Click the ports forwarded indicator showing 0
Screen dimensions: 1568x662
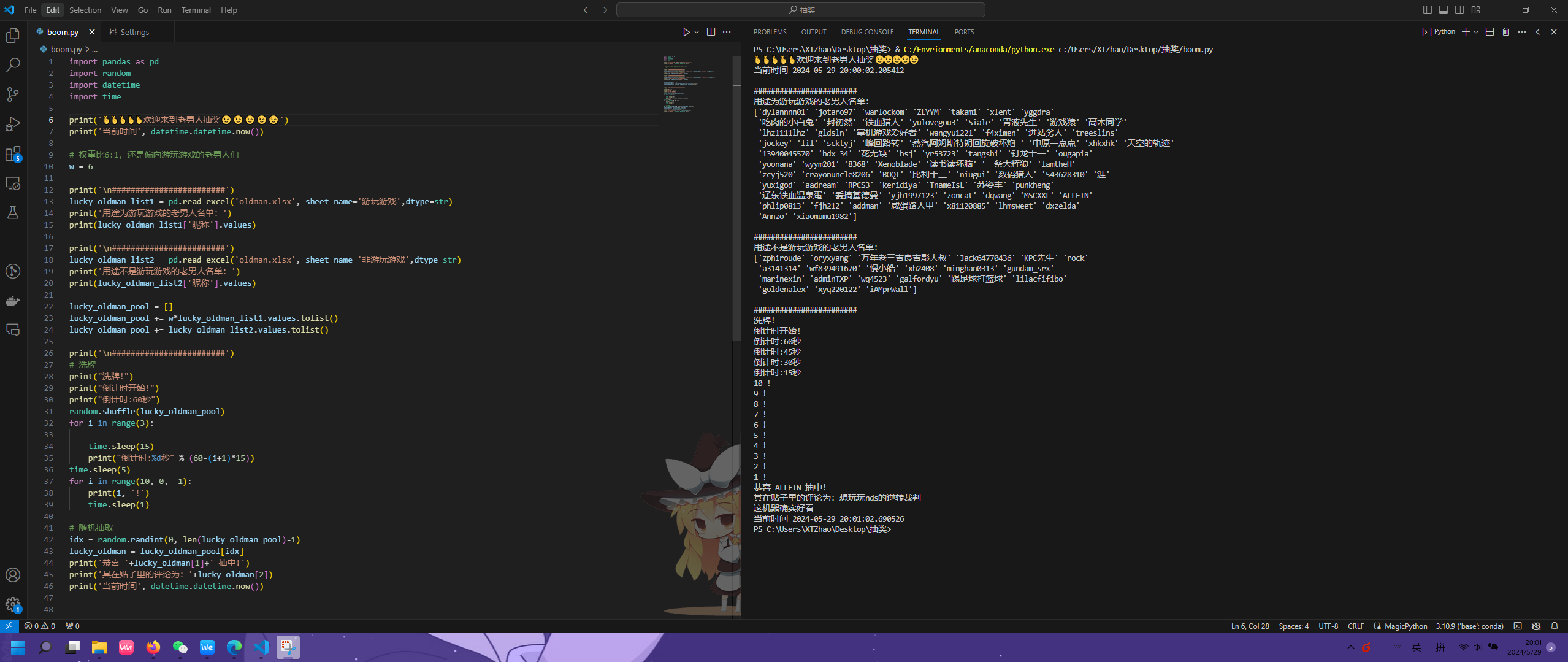pos(72,626)
